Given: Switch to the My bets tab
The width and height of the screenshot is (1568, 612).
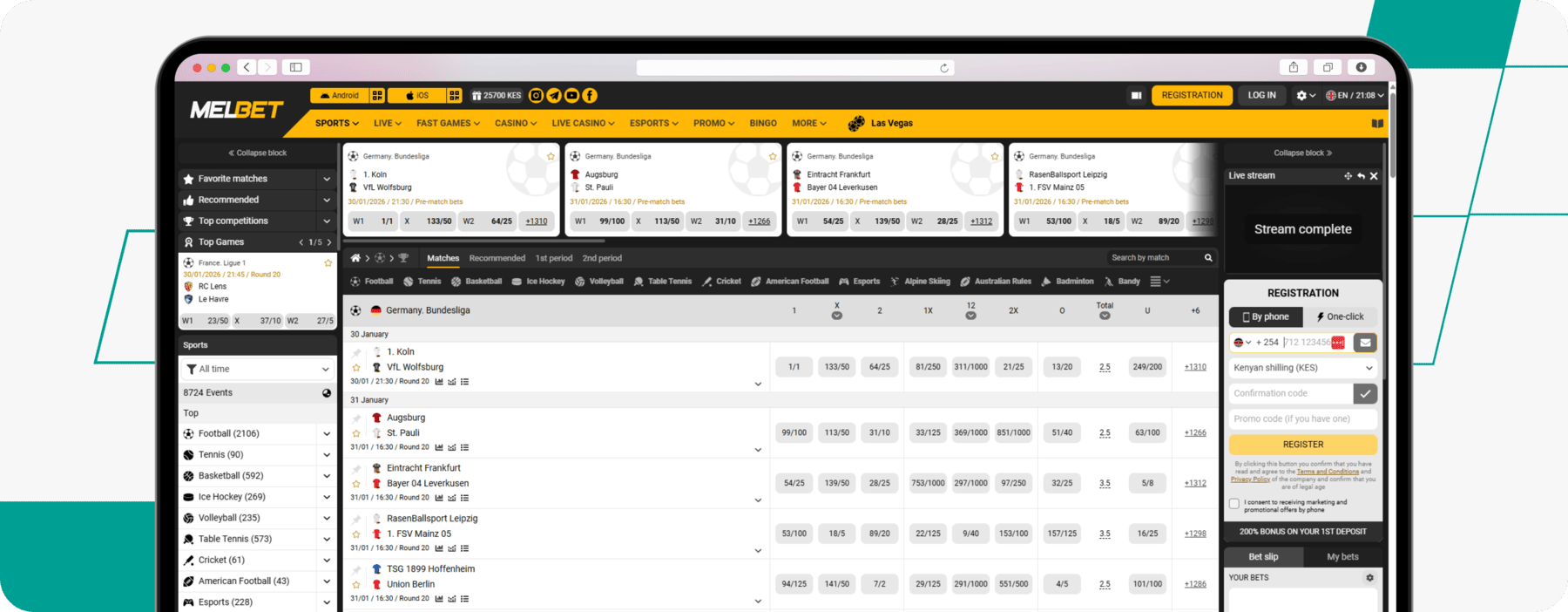Looking at the screenshot, I should pyautogui.click(x=1342, y=557).
